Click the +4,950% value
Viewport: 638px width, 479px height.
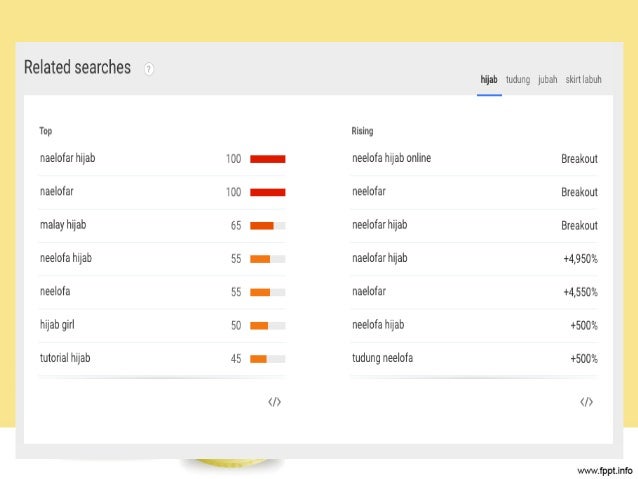581,259
